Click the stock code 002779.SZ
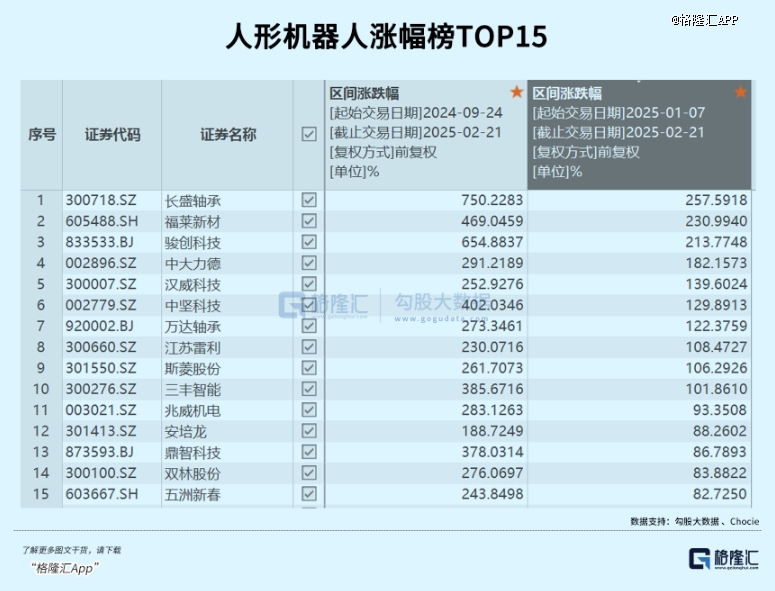Image resolution: width=775 pixels, height=591 pixels. pos(101,305)
